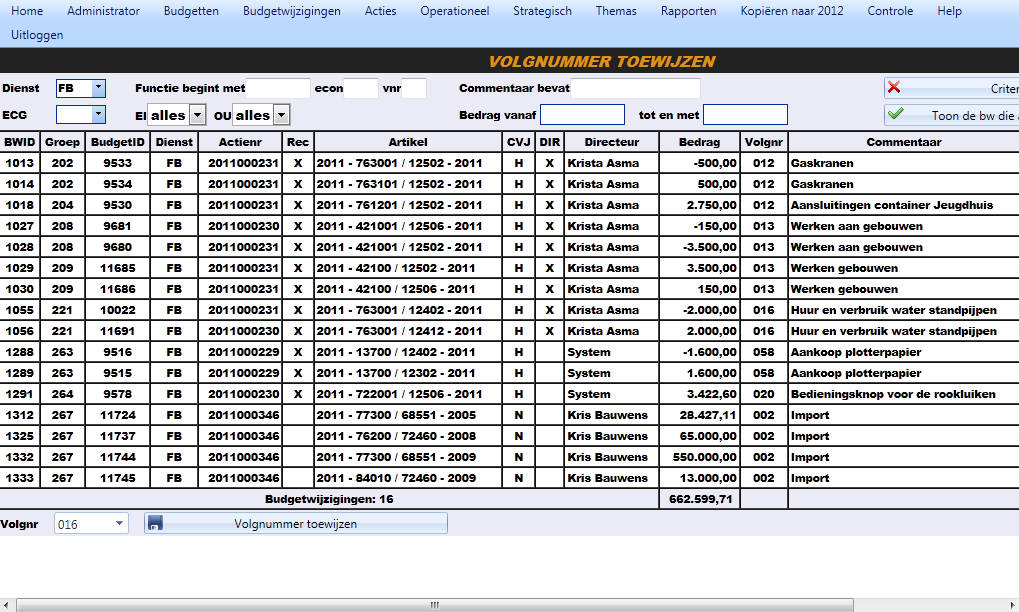Open the Rapporten menu
The image size is (1019, 612).
688,11
